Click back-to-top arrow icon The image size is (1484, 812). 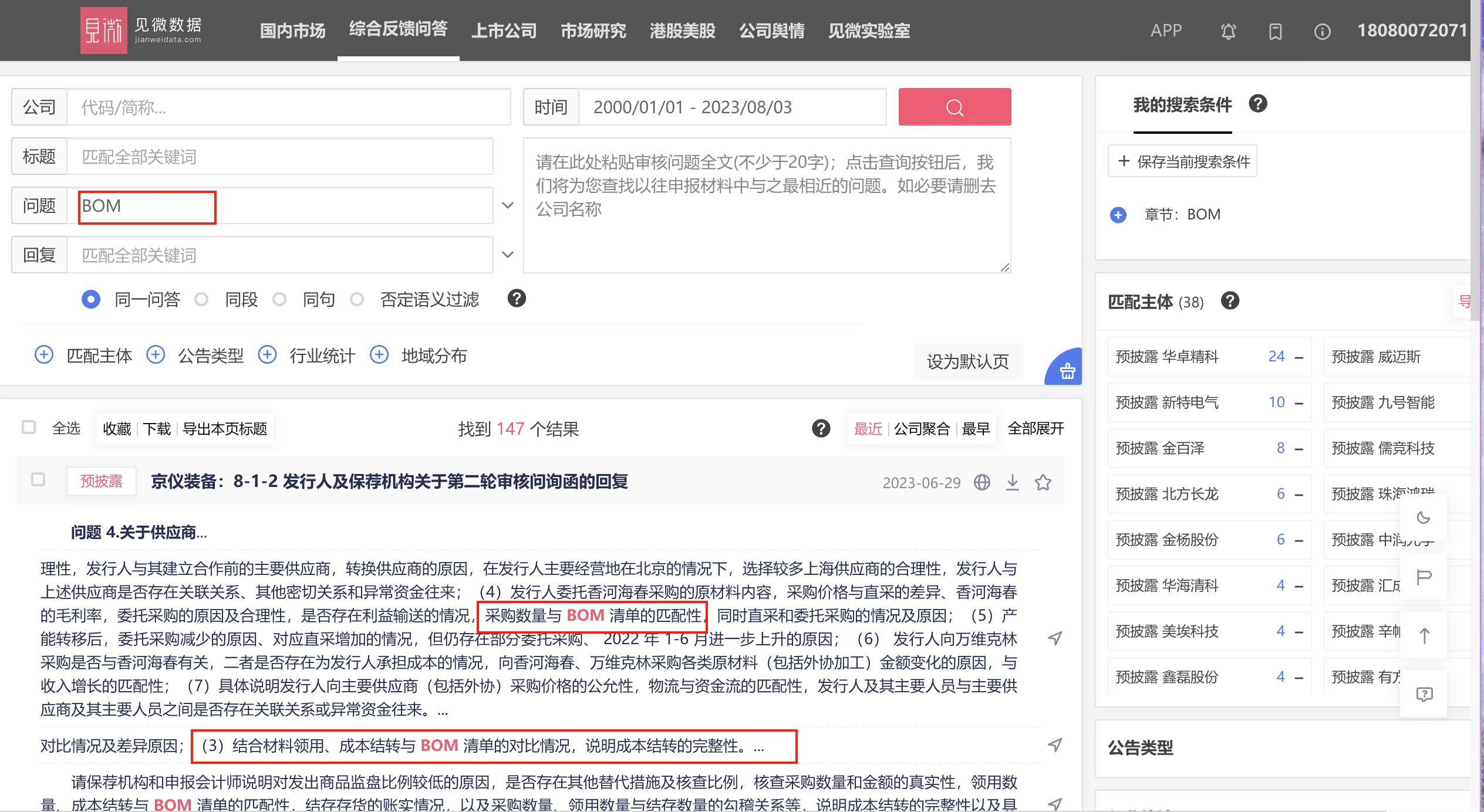[1424, 636]
